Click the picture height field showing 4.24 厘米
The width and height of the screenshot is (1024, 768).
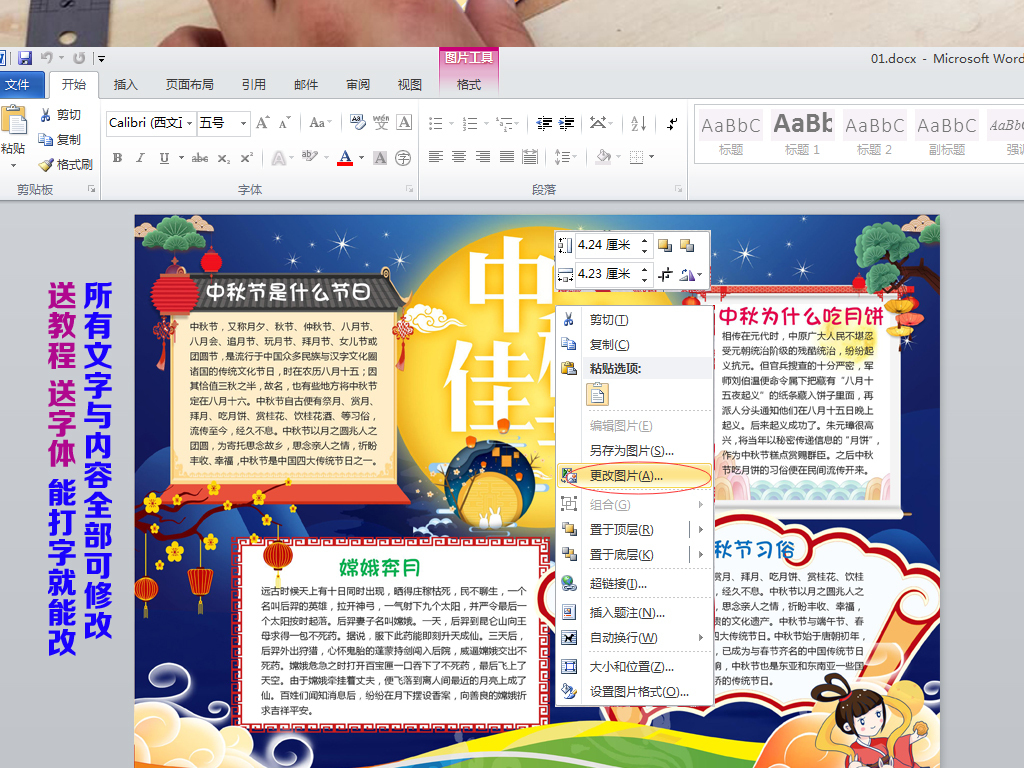[603, 245]
